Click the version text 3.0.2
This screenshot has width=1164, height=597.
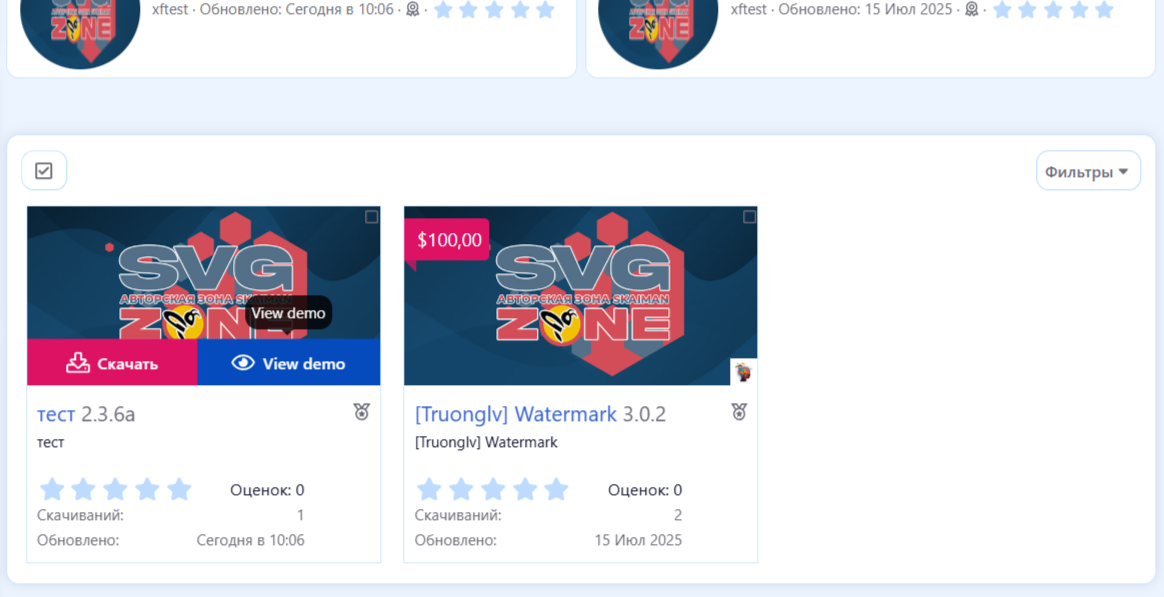[644, 414]
